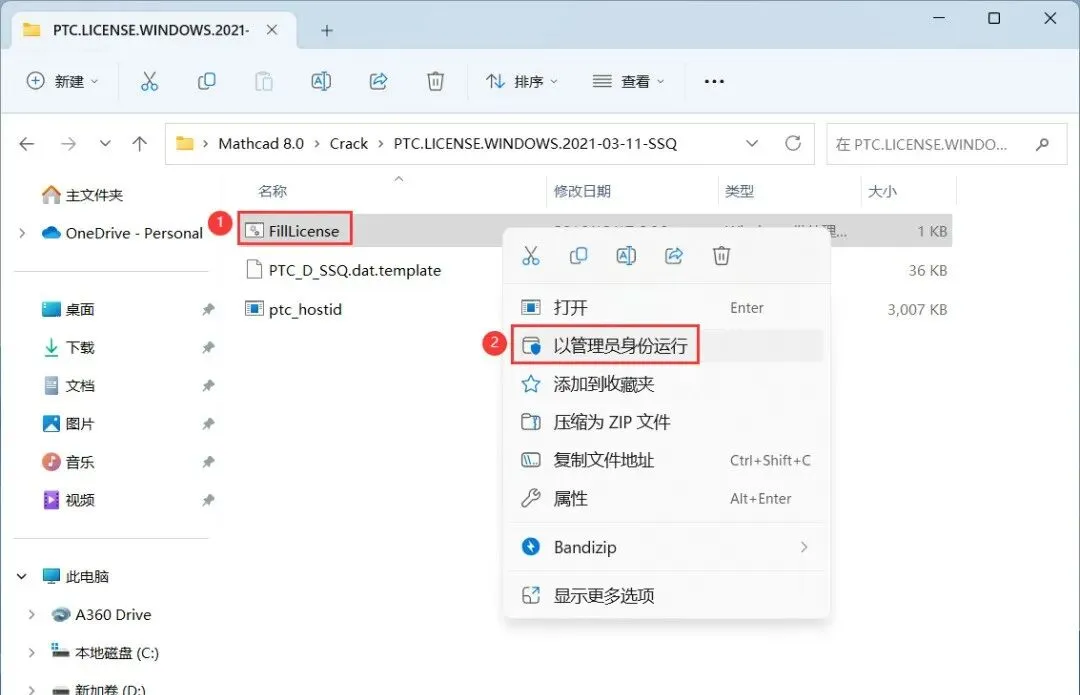Click the Rename icon in the context menu
The width and height of the screenshot is (1080, 695).
click(x=626, y=256)
